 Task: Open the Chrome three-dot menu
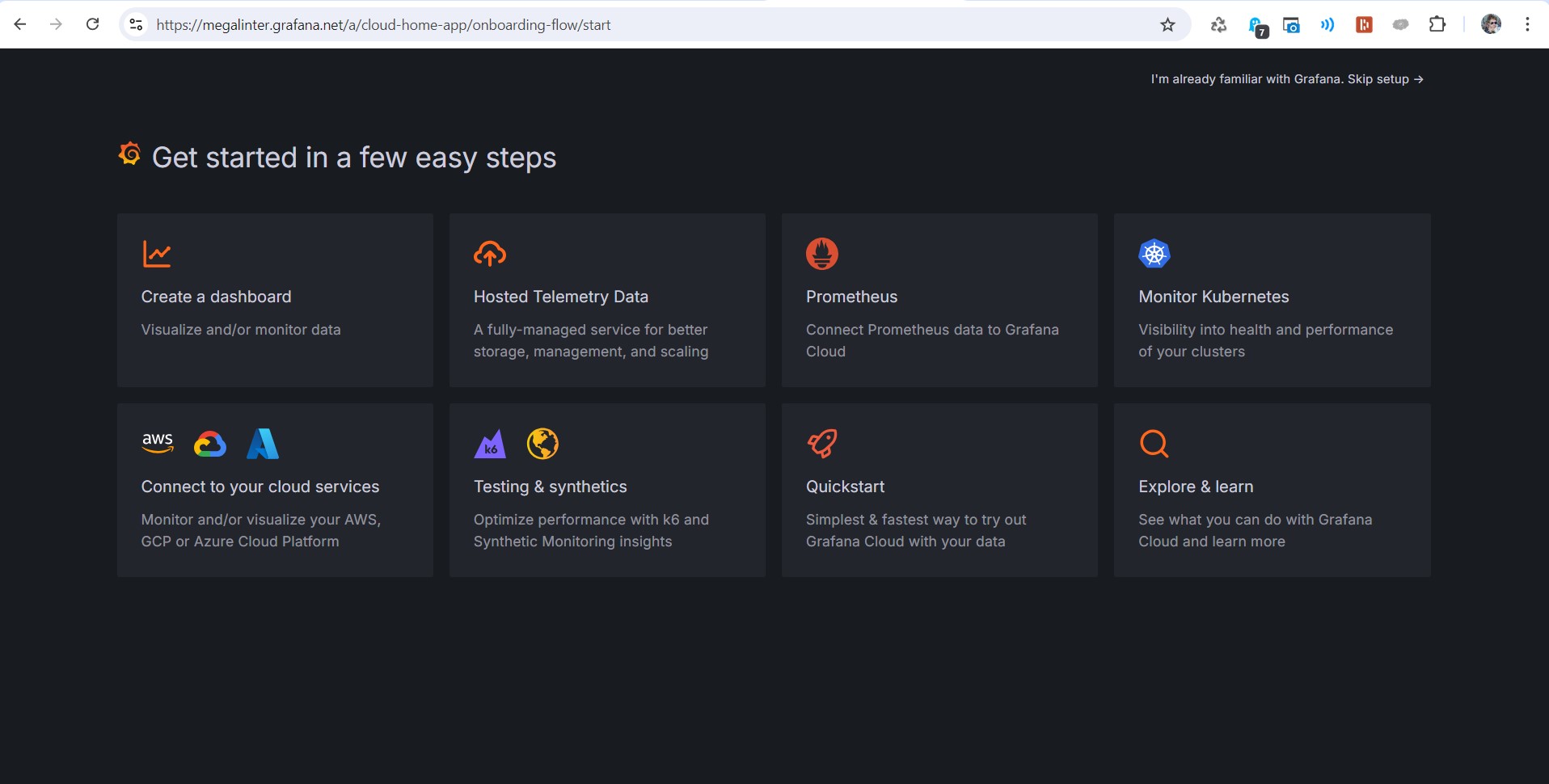tap(1527, 24)
